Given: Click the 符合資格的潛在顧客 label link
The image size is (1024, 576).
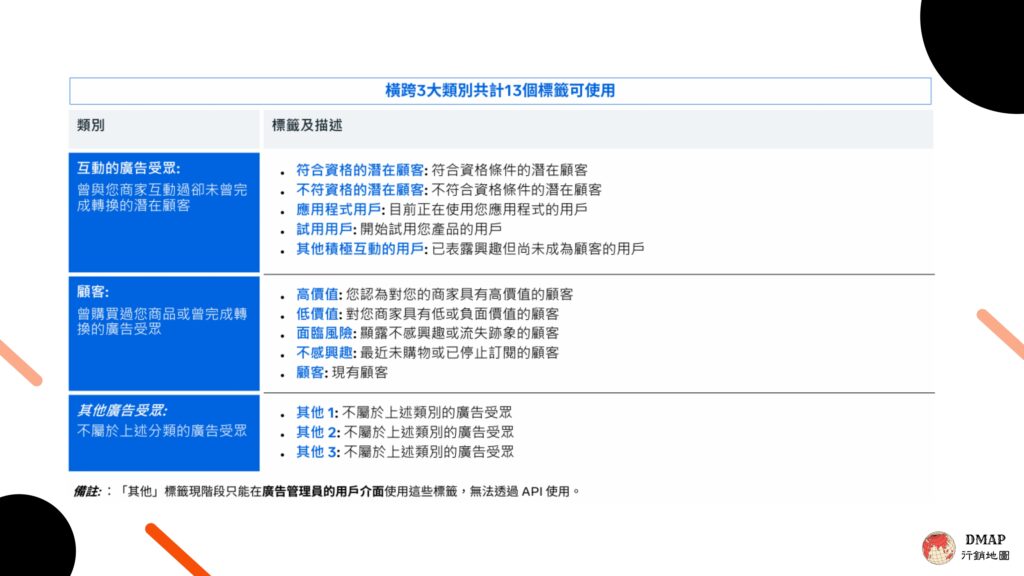Looking at the screenshot, I should (x=360, y=170).
